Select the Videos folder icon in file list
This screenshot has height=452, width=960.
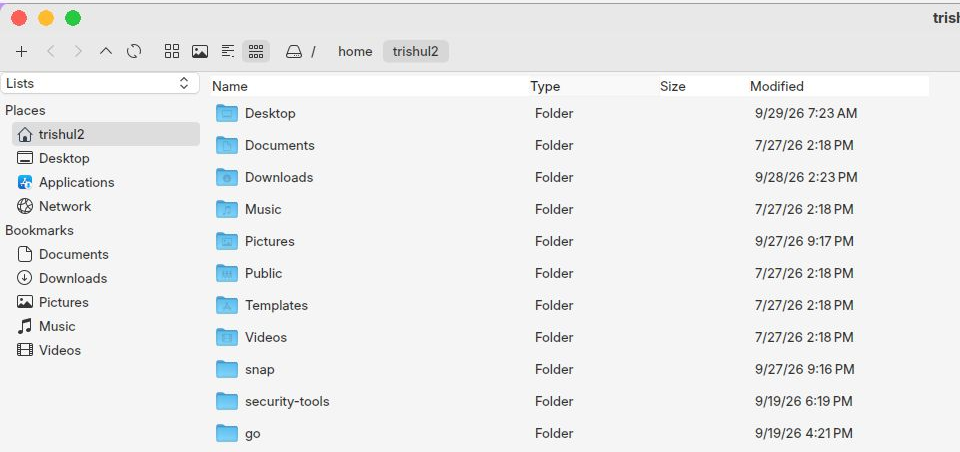pos(227,337)
